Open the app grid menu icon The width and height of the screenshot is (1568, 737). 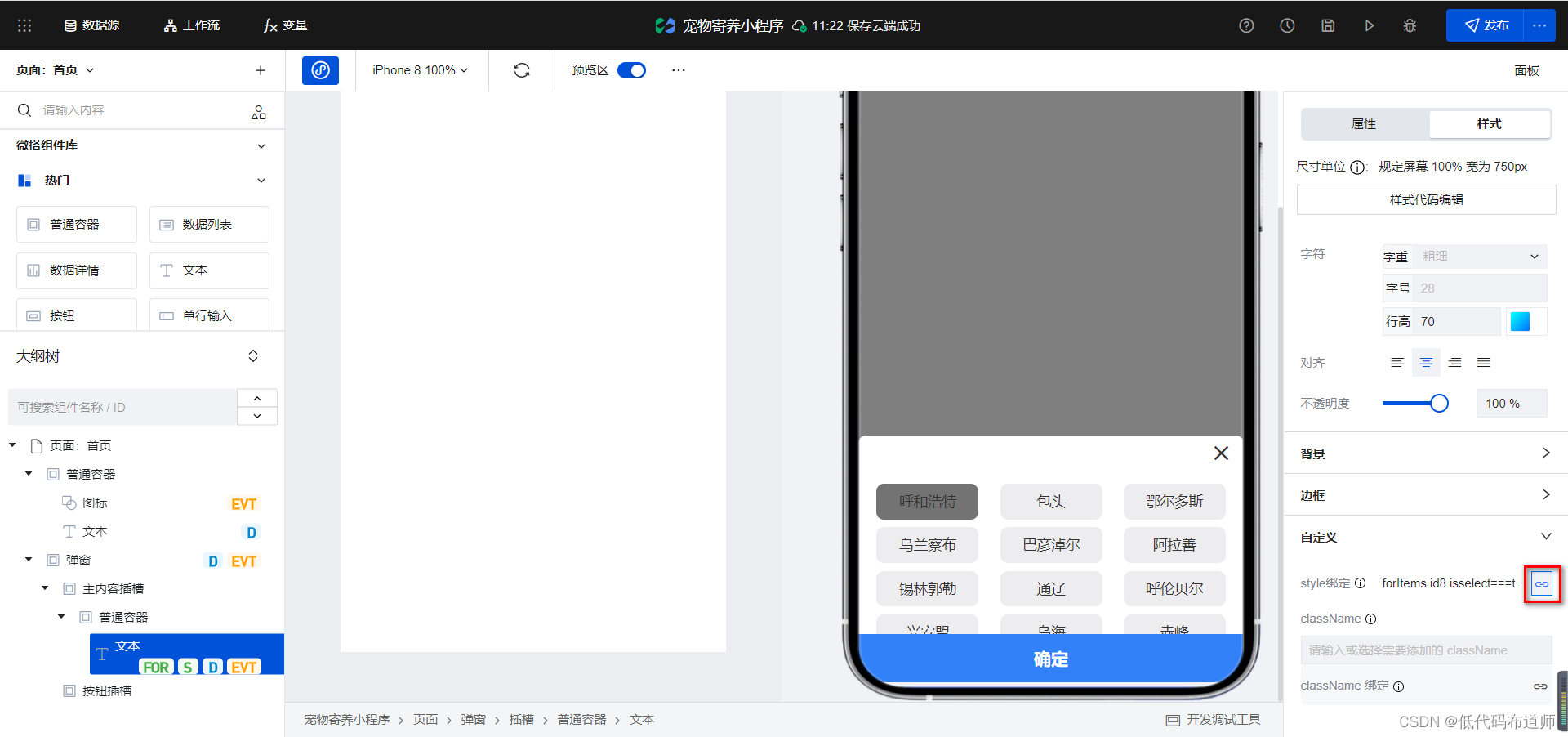click(24, 25)
